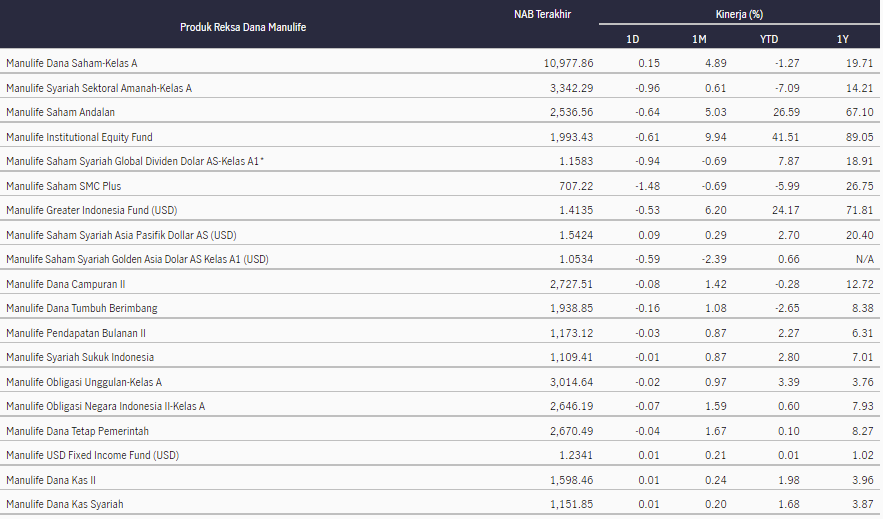This screenshot has height=519, width=883.
Task: Open Manulife Obligasi Unggulan-Kelas A fund
Action: [83, 382]
